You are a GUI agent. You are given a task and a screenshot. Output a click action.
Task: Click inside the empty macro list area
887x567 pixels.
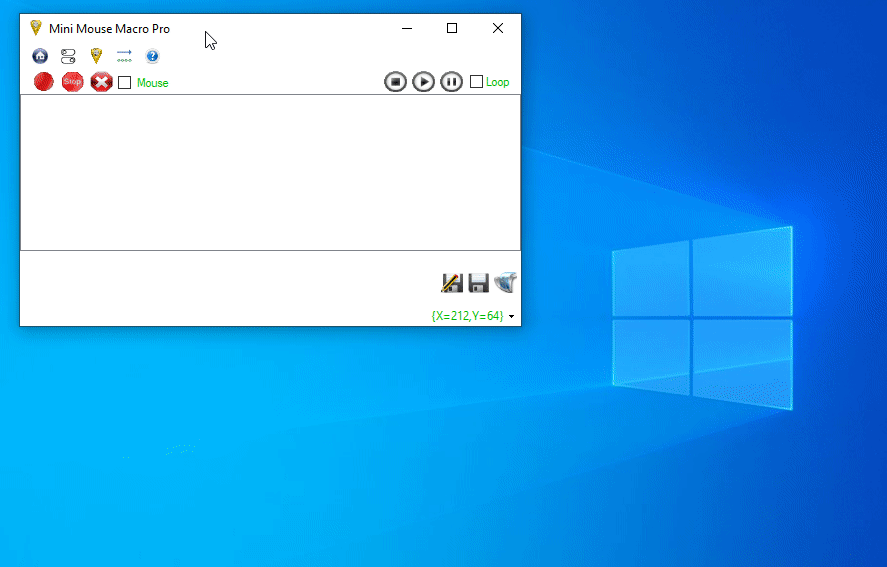[270, 172]
